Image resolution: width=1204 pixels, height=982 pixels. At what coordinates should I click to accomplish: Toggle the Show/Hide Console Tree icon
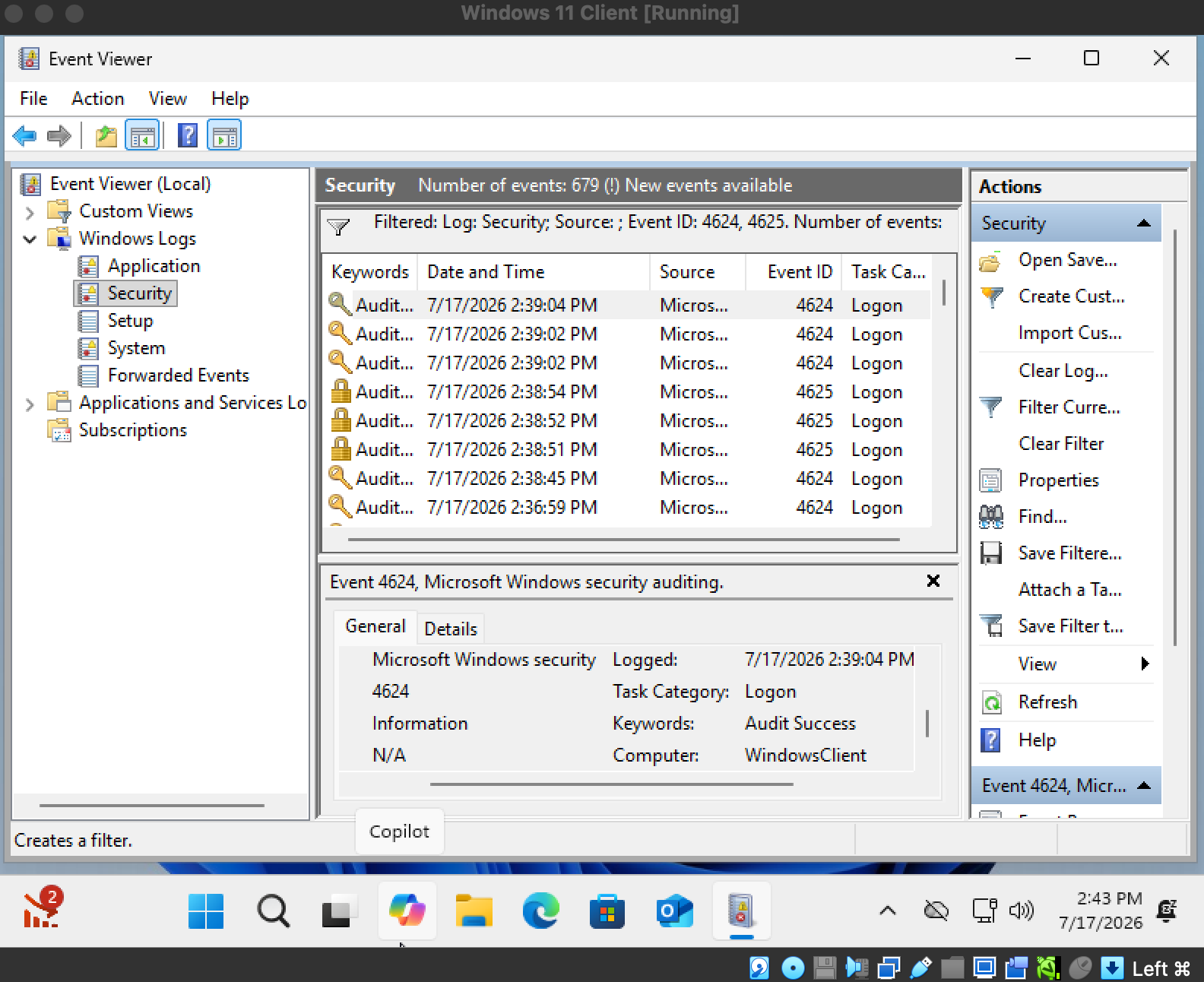tap(142, 136)
